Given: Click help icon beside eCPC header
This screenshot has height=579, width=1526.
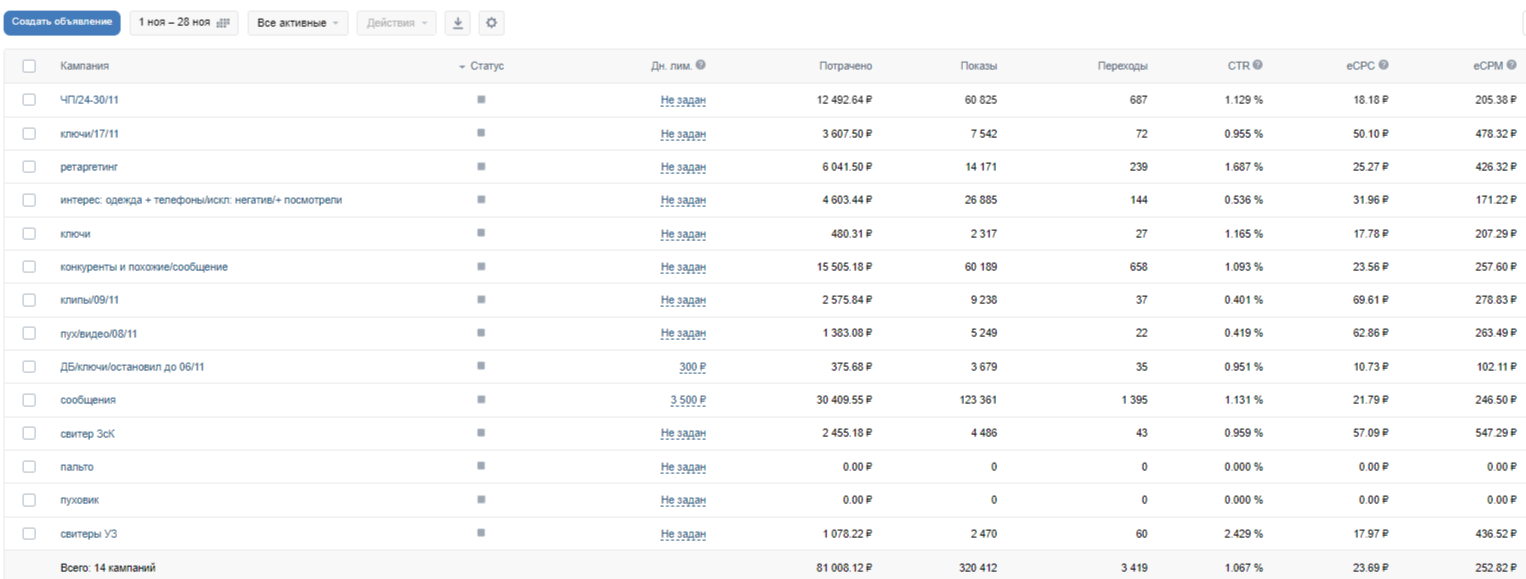Looking at the screenshot, I should click(1383, 65).
